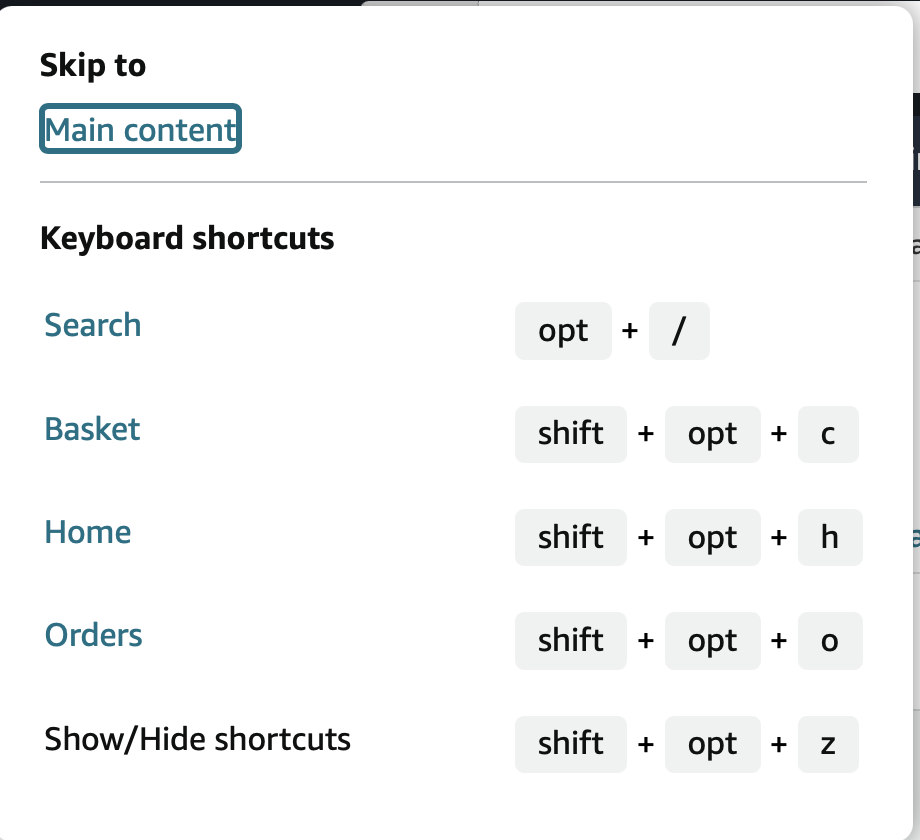Click shift key in Show/Hide shortcuts row
Image resolution: width=920 pixels, height=840 pixels.
click(571, 744)
